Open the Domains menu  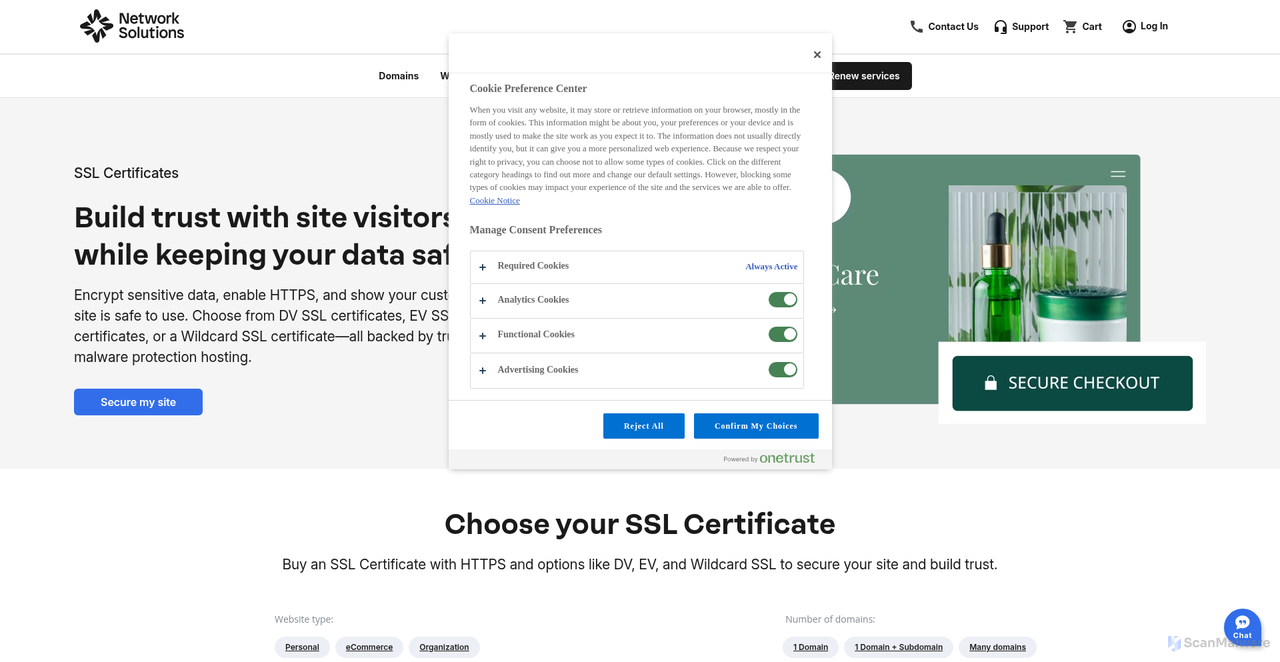point(398,75)
